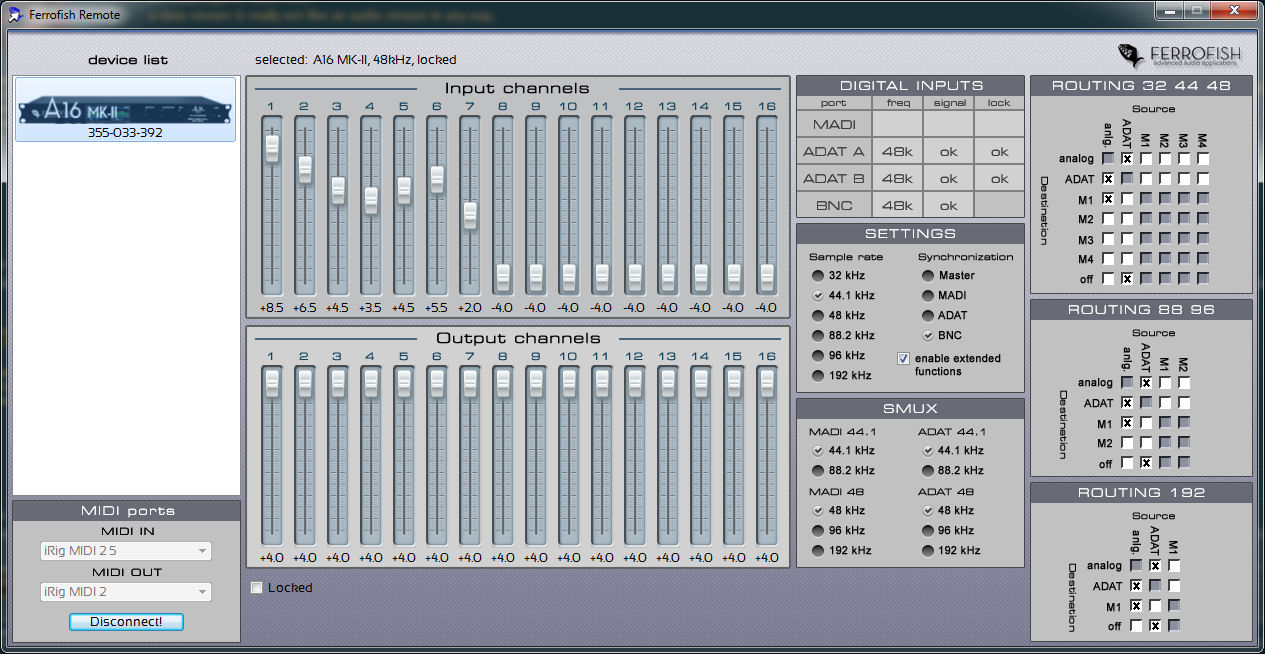Click input channel 6 gain value +5.5
The height and width of the screenshot is (654, 1265).
[x=437, y=308]
